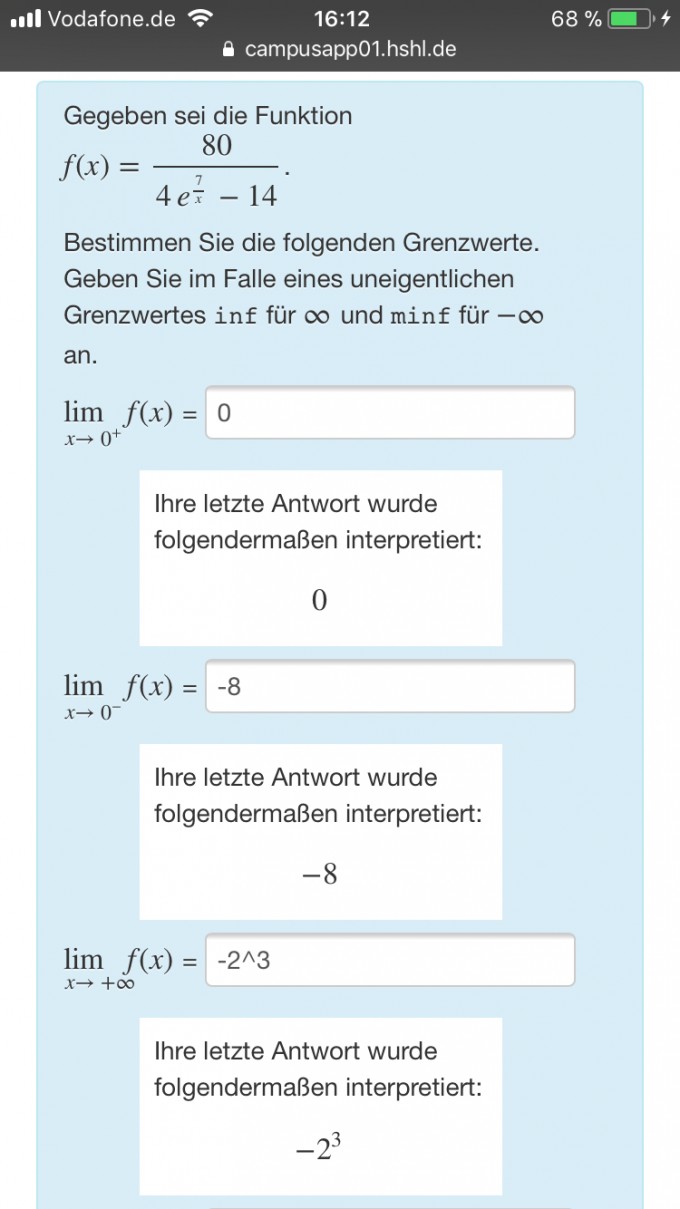The height and width of the screenshot is (1209, 680).
Task: Tap the padlock icon beside the URL
Action: [x=230, y=48]
